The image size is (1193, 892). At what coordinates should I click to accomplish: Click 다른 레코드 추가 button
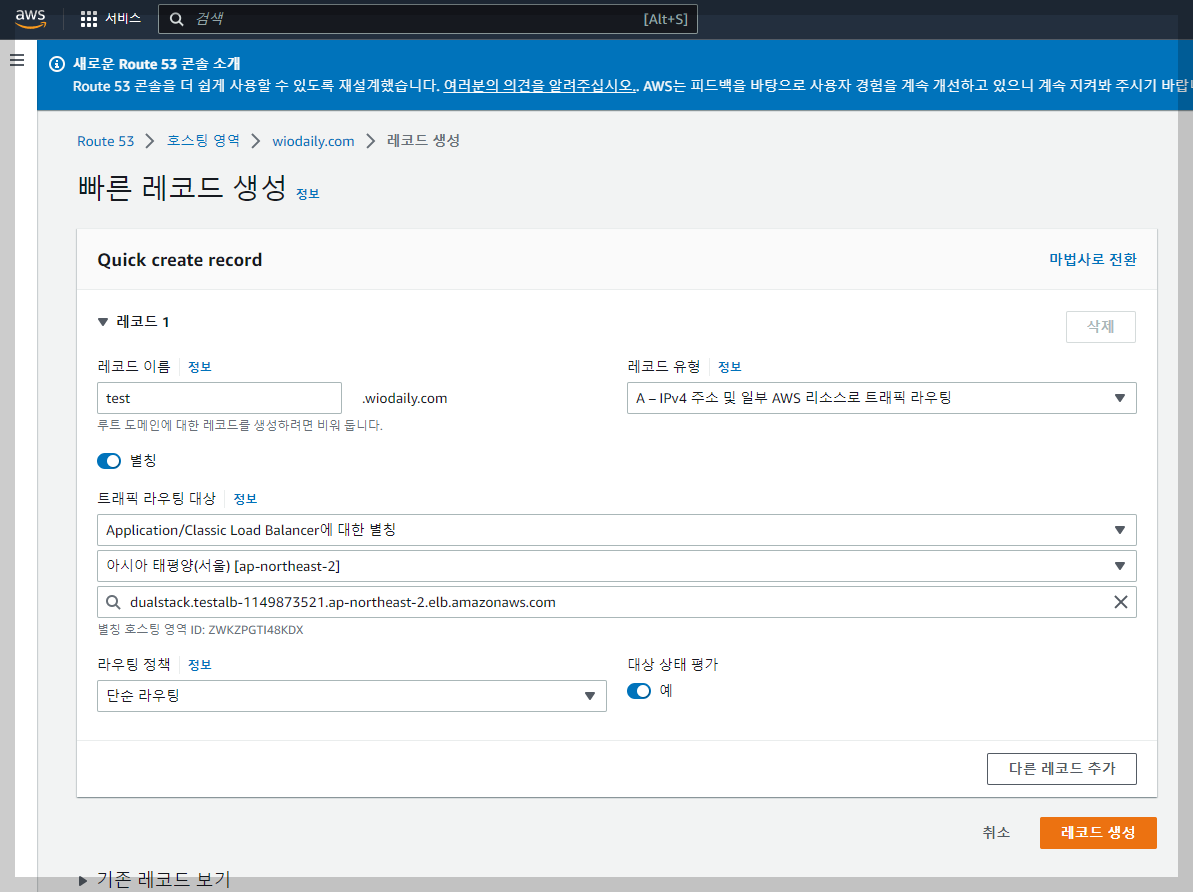point(1061,769)
